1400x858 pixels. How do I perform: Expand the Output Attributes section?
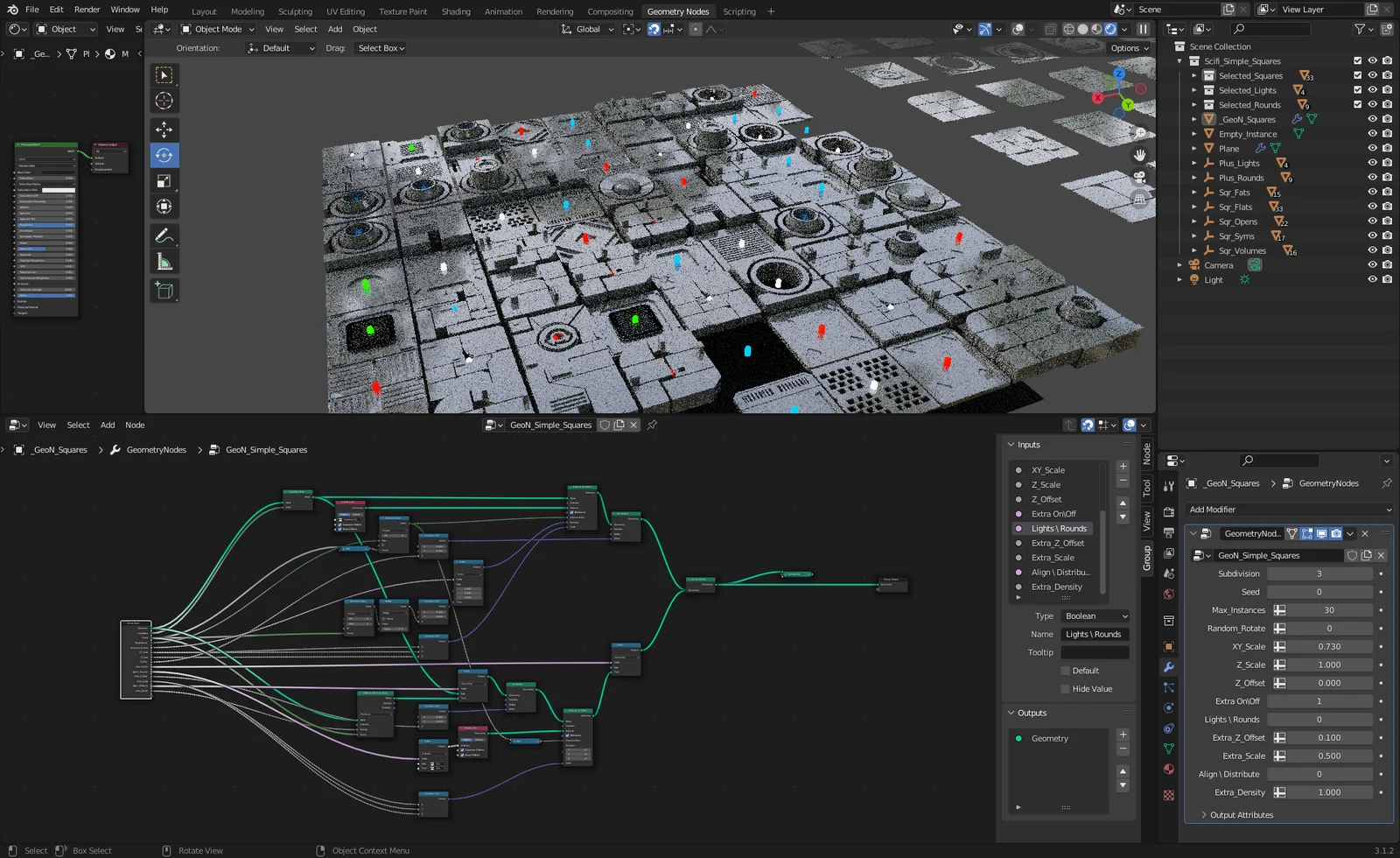(x=1241, y=815)
